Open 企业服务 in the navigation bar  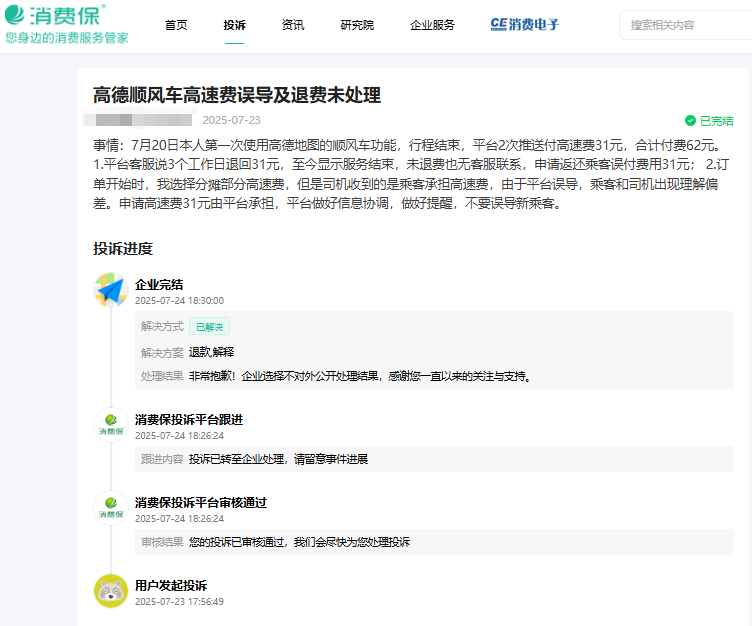pyautogui.click(x=432, y=25)
